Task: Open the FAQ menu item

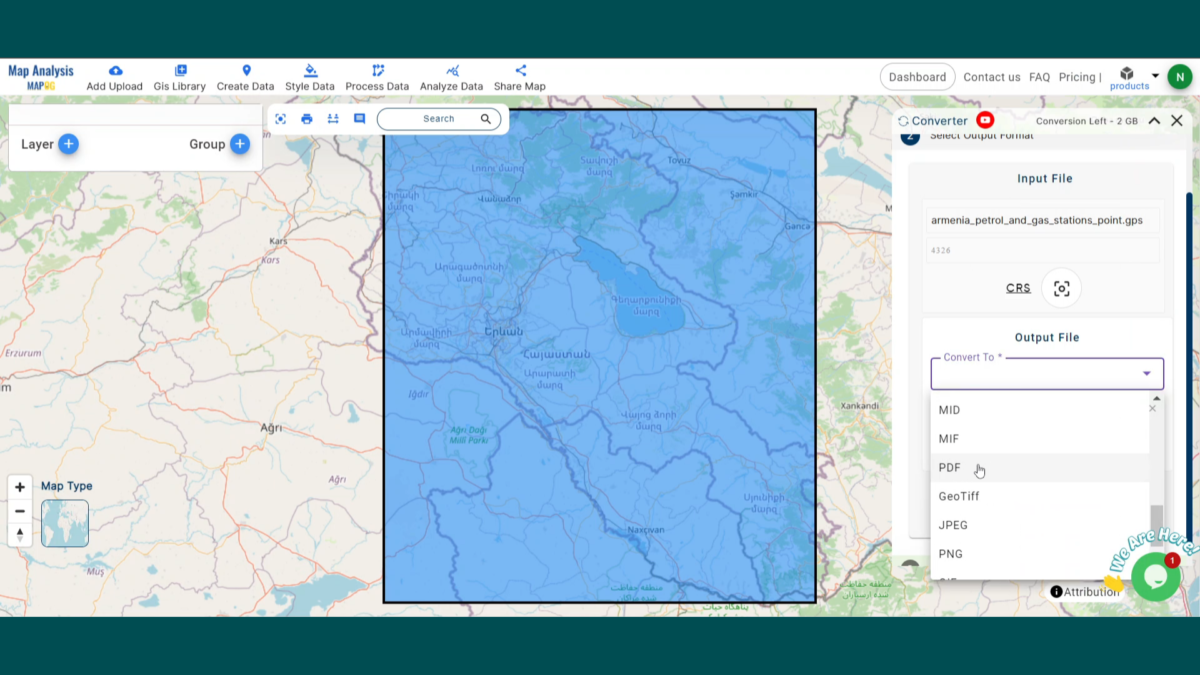Action: (x=1039, y=77)
